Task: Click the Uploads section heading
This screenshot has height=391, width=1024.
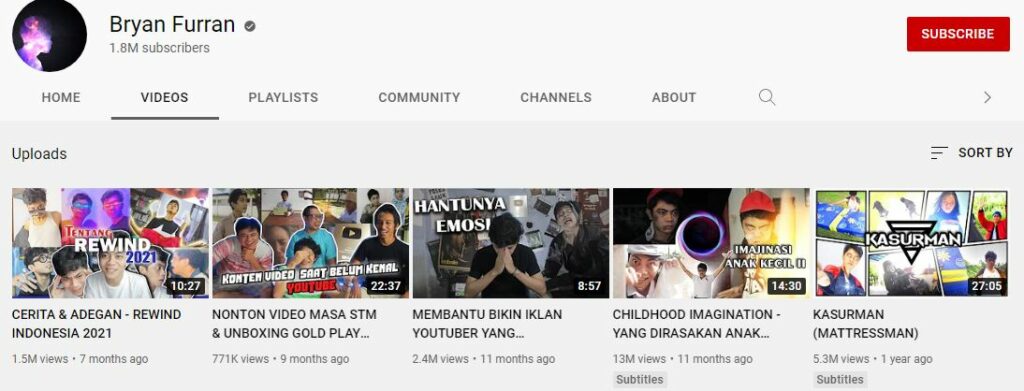Action: point(39,153)
